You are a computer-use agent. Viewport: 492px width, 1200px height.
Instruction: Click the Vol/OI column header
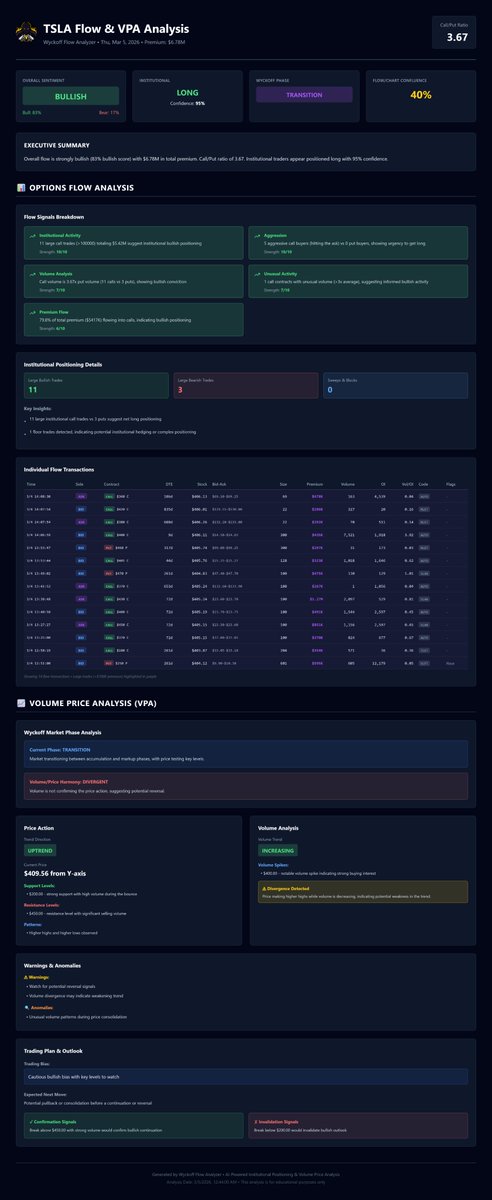pos(407,483)
